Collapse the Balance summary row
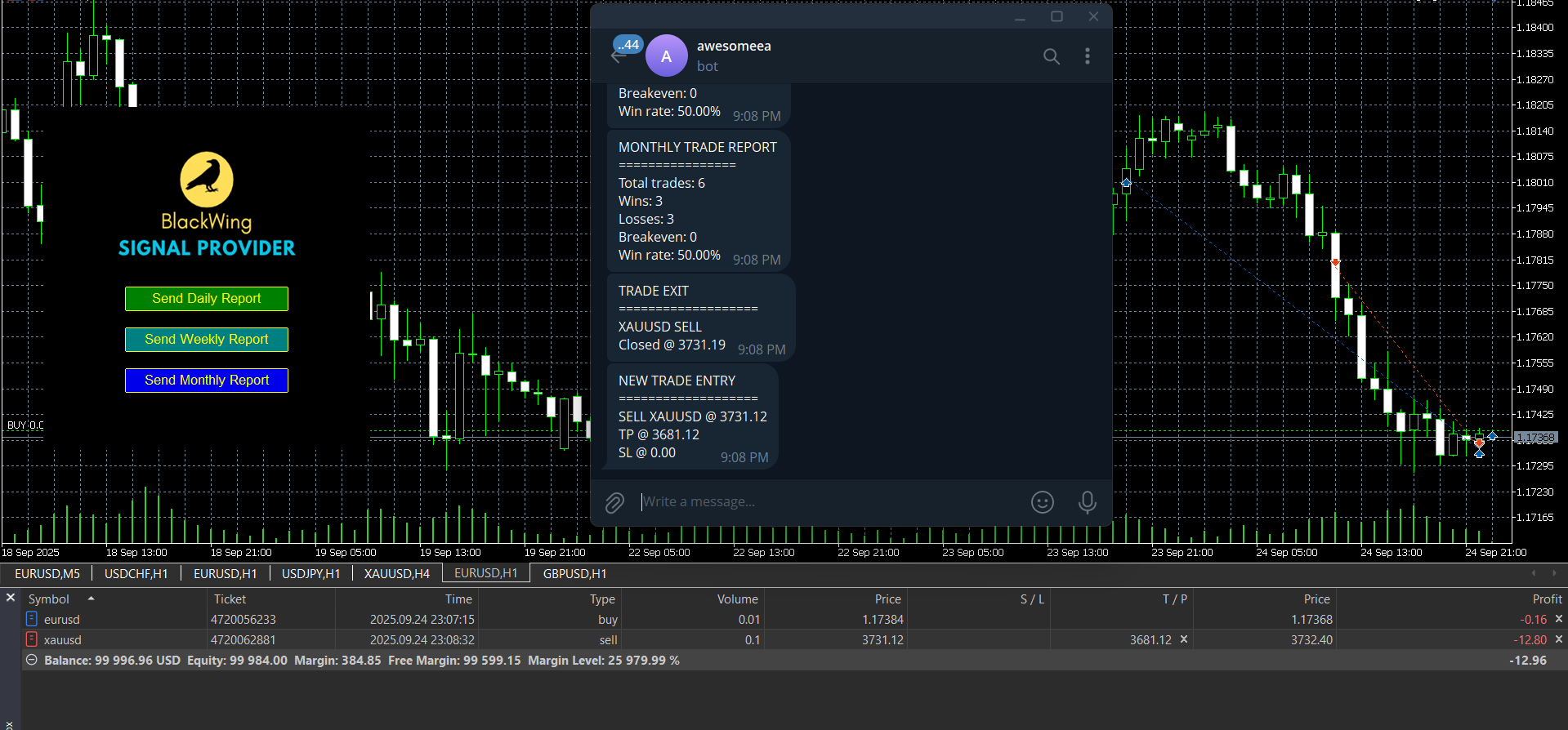1568x730 pixels. click(31, 660)
